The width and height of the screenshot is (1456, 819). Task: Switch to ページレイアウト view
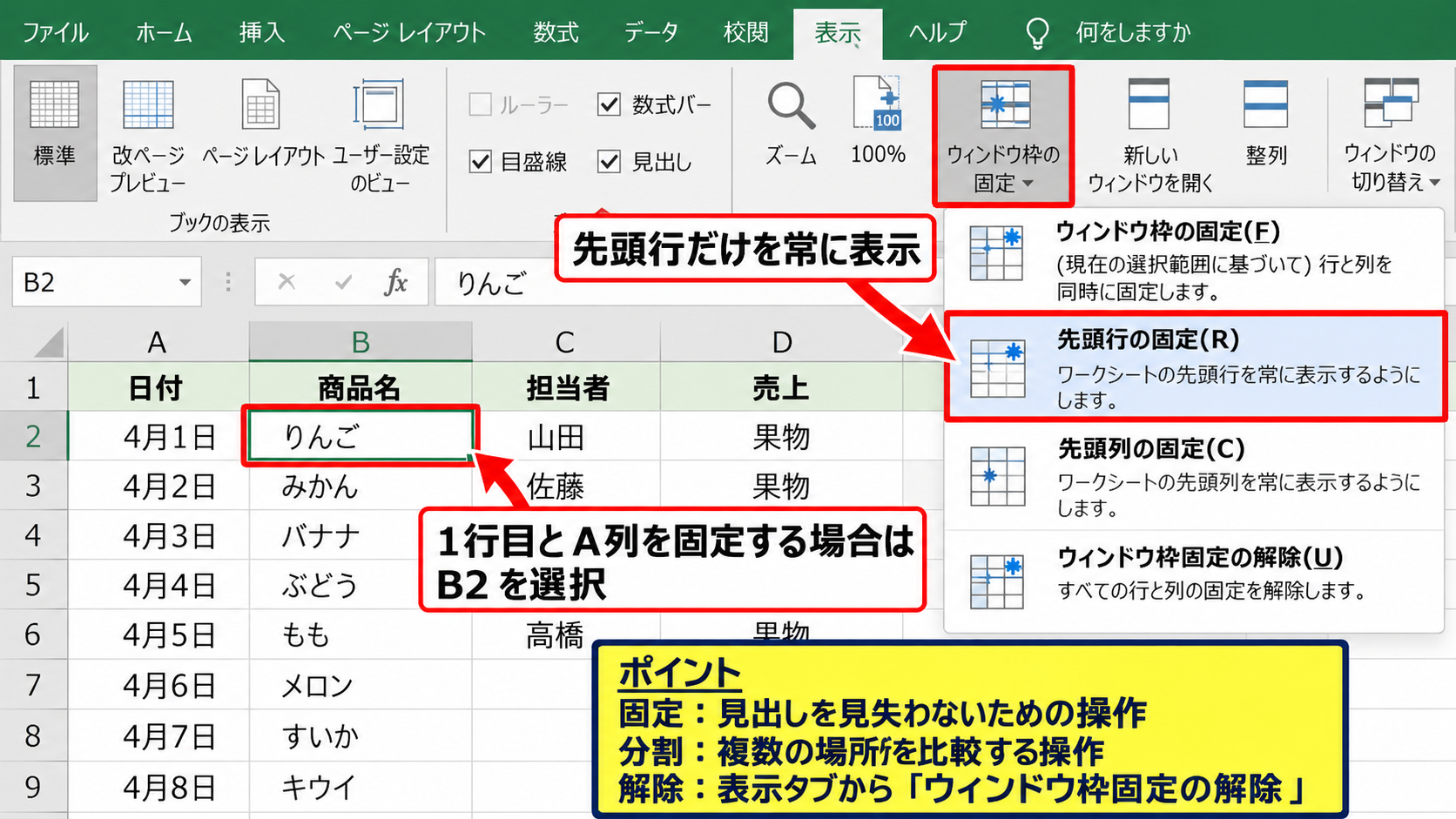(x=262, y=124)
